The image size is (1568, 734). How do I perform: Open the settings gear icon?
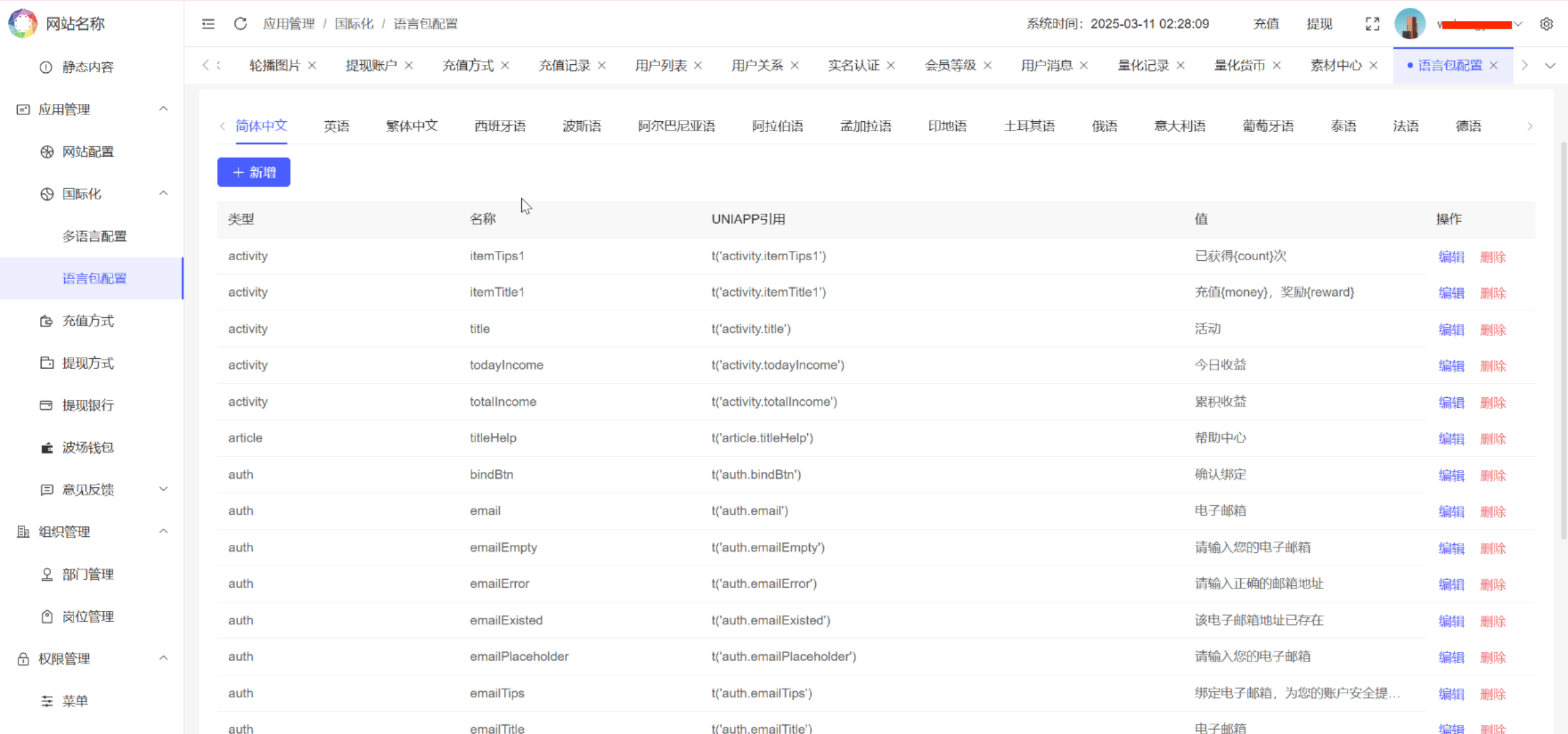click(1547, 24)
